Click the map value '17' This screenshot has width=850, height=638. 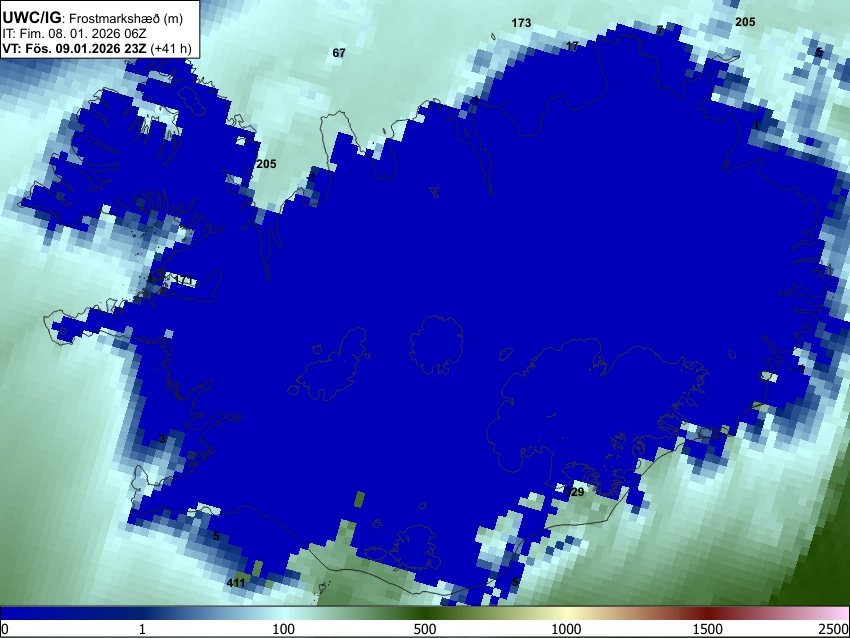tap(572, 46)
